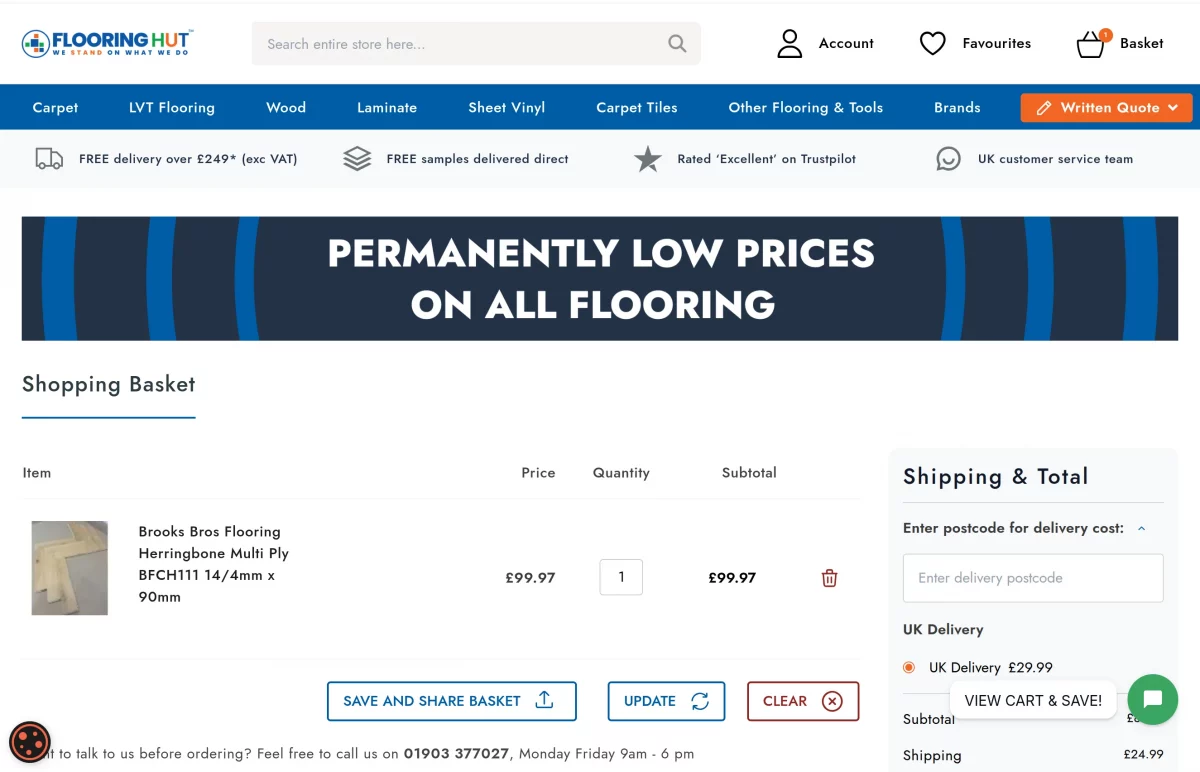Remove the Brooks Bros item with trash icon

[828, 578]
